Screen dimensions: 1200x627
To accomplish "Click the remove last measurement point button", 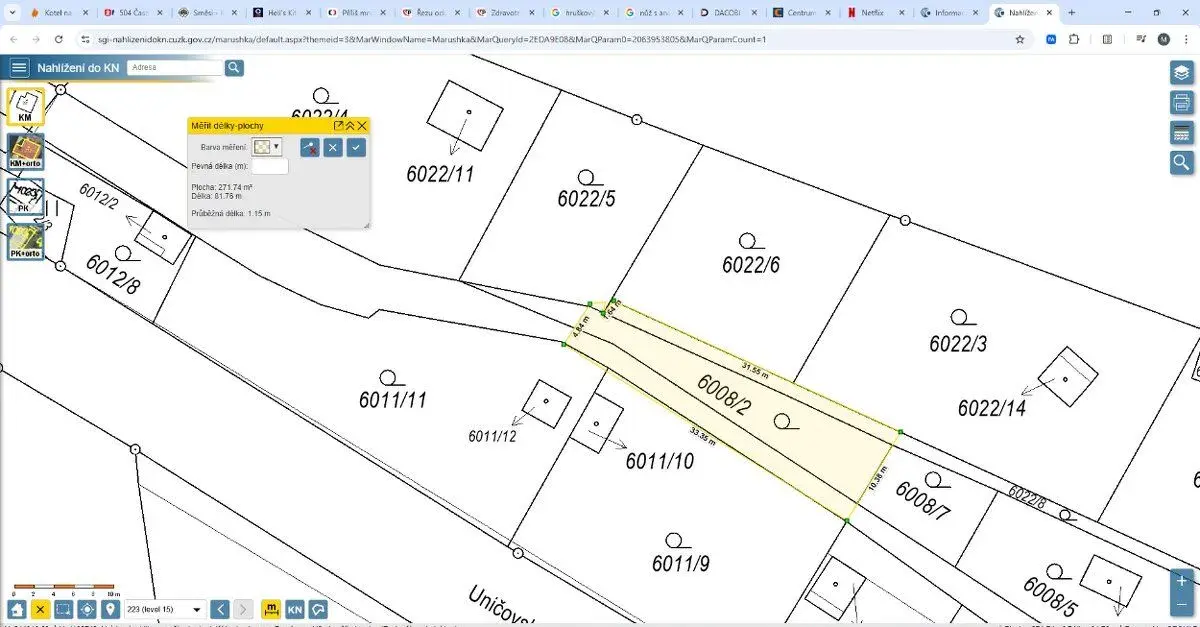I will coord(310,147).
